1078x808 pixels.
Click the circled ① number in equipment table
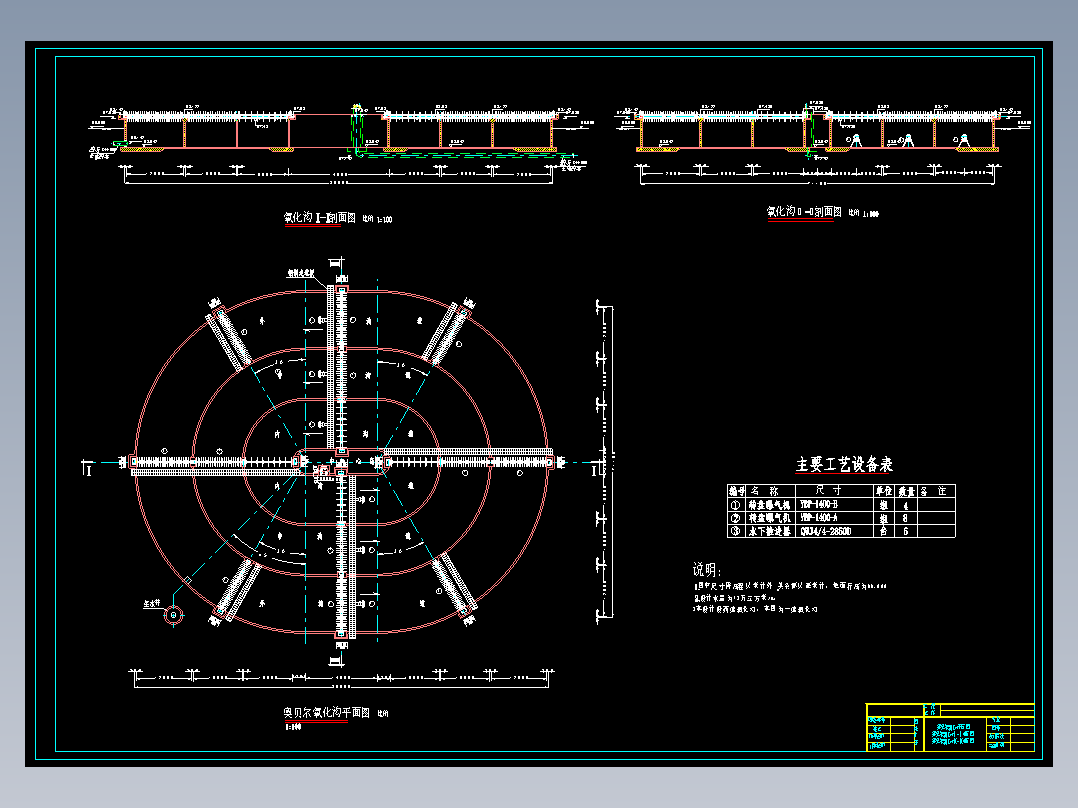click(736, 505)
